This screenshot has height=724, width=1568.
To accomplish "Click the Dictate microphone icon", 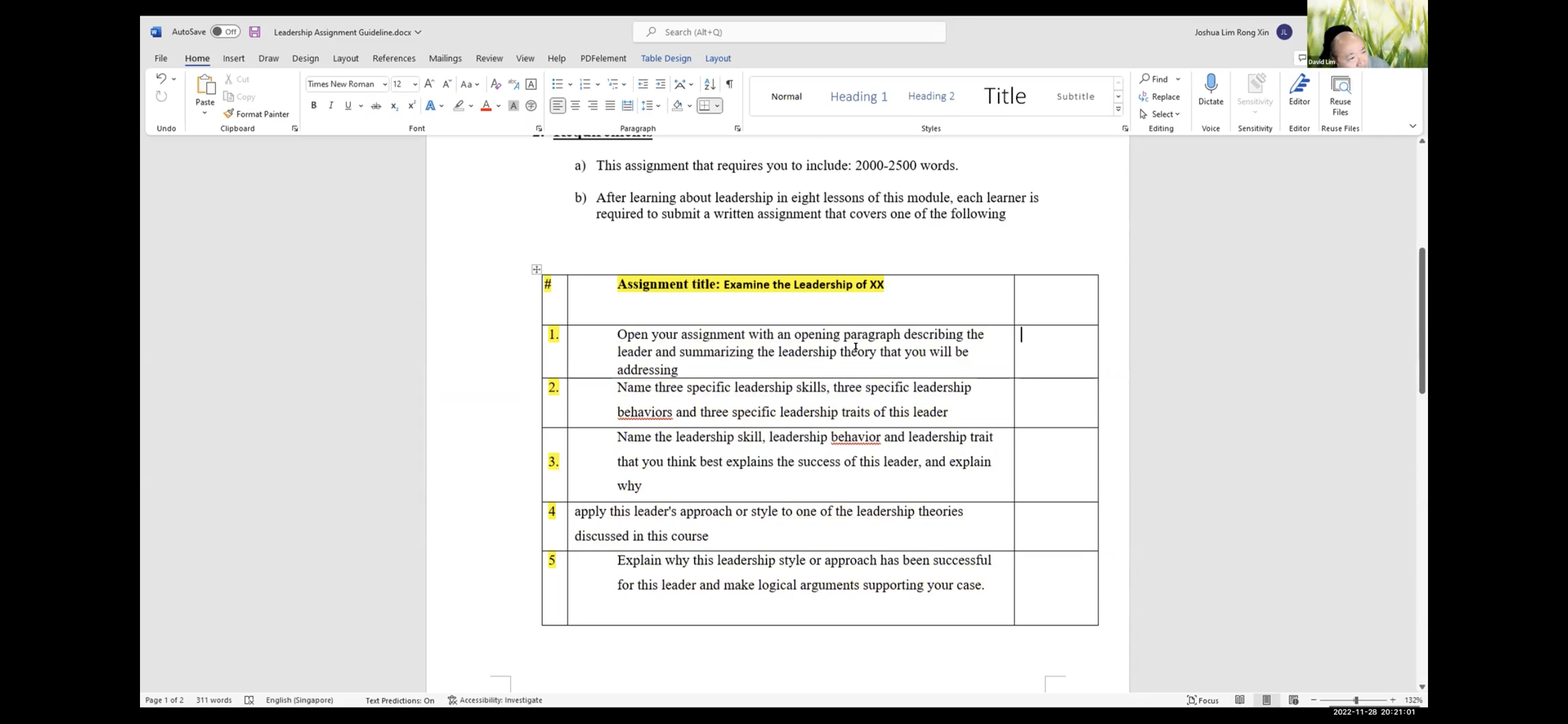I will point(1210,84).
